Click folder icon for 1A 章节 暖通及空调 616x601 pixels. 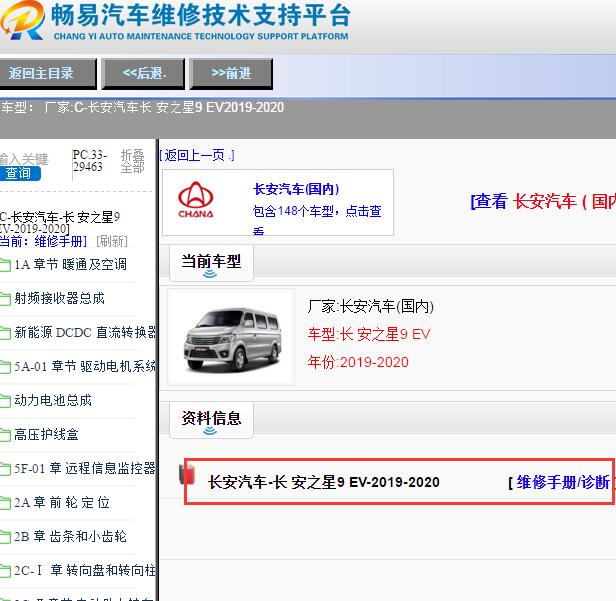(5, 265)
